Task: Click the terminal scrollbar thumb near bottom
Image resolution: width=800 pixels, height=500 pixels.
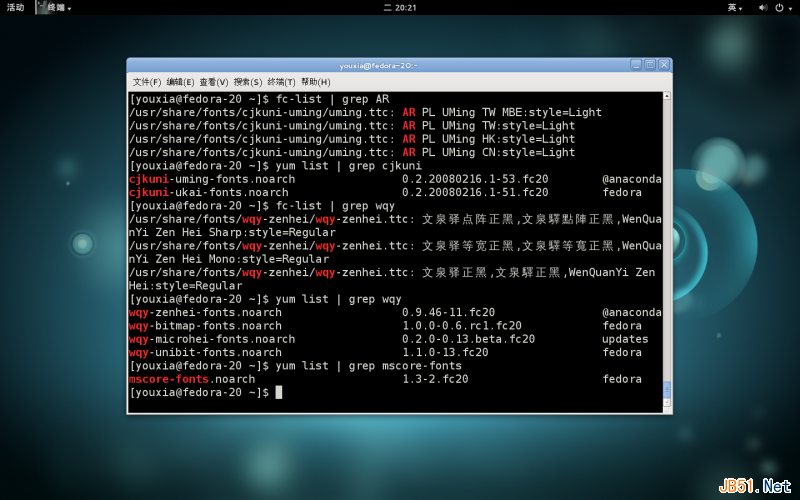Action: point(666,390)
